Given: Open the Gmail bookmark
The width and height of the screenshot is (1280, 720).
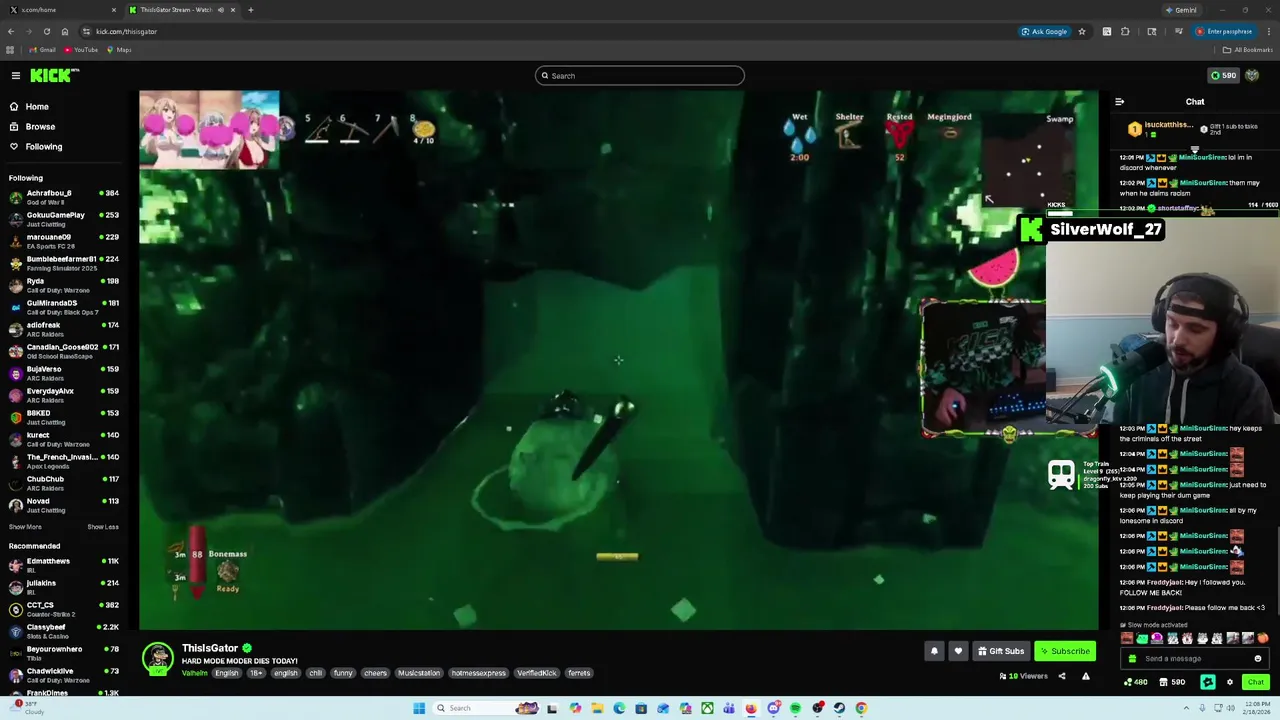Looking at the screenshot, I should click(43, 50).
